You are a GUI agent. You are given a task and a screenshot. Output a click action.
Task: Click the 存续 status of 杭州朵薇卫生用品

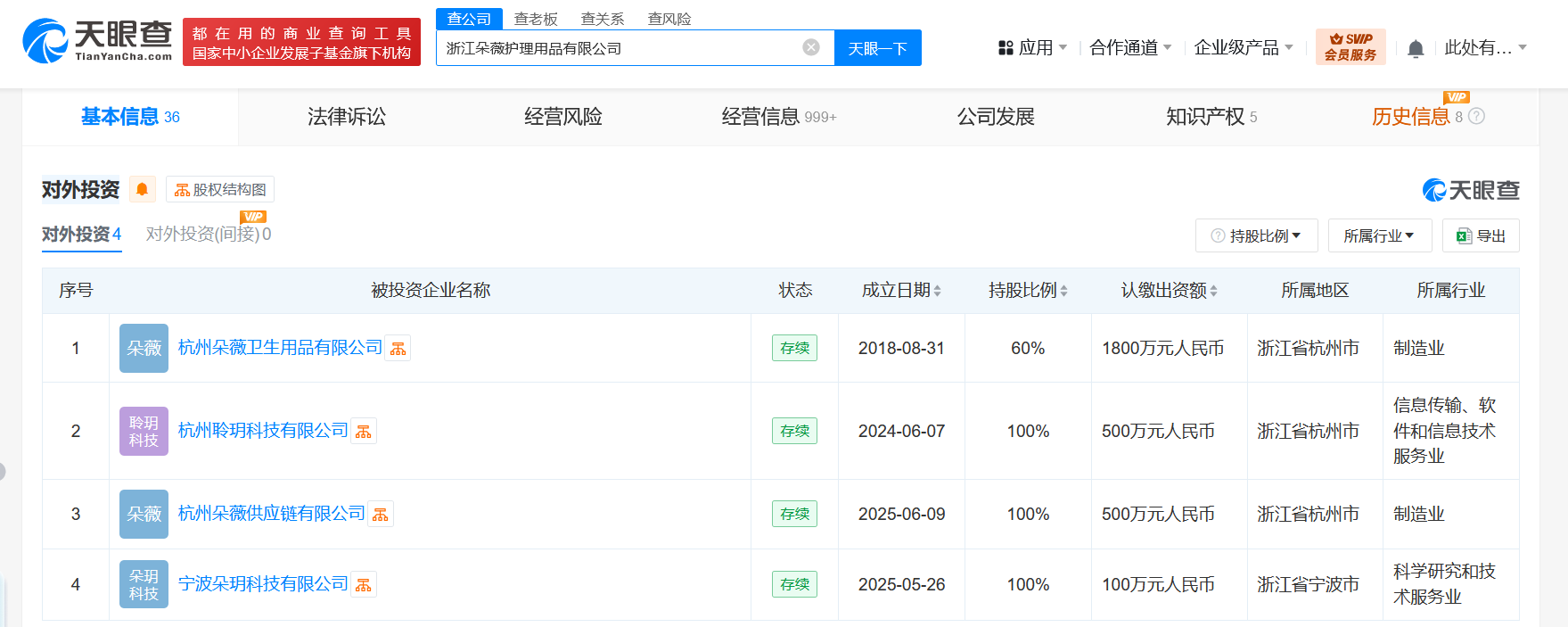click(794, 348)
